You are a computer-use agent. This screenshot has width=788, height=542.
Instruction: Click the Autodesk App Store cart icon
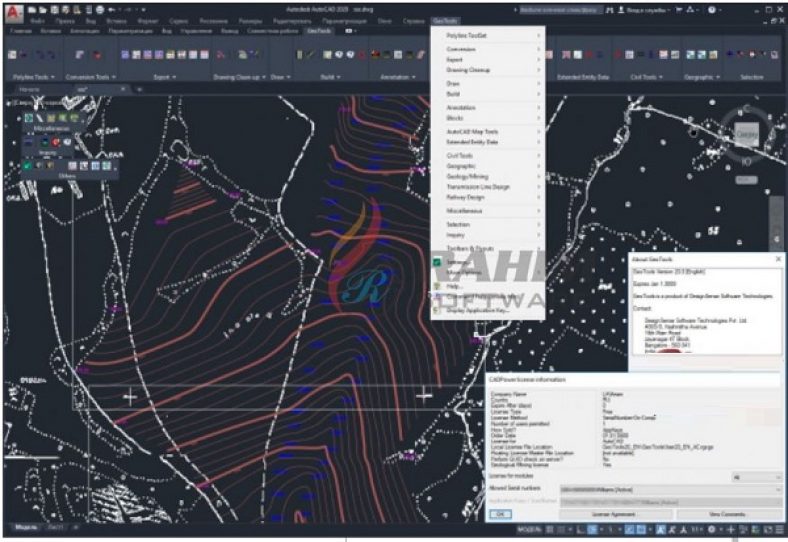coord(678,10)
